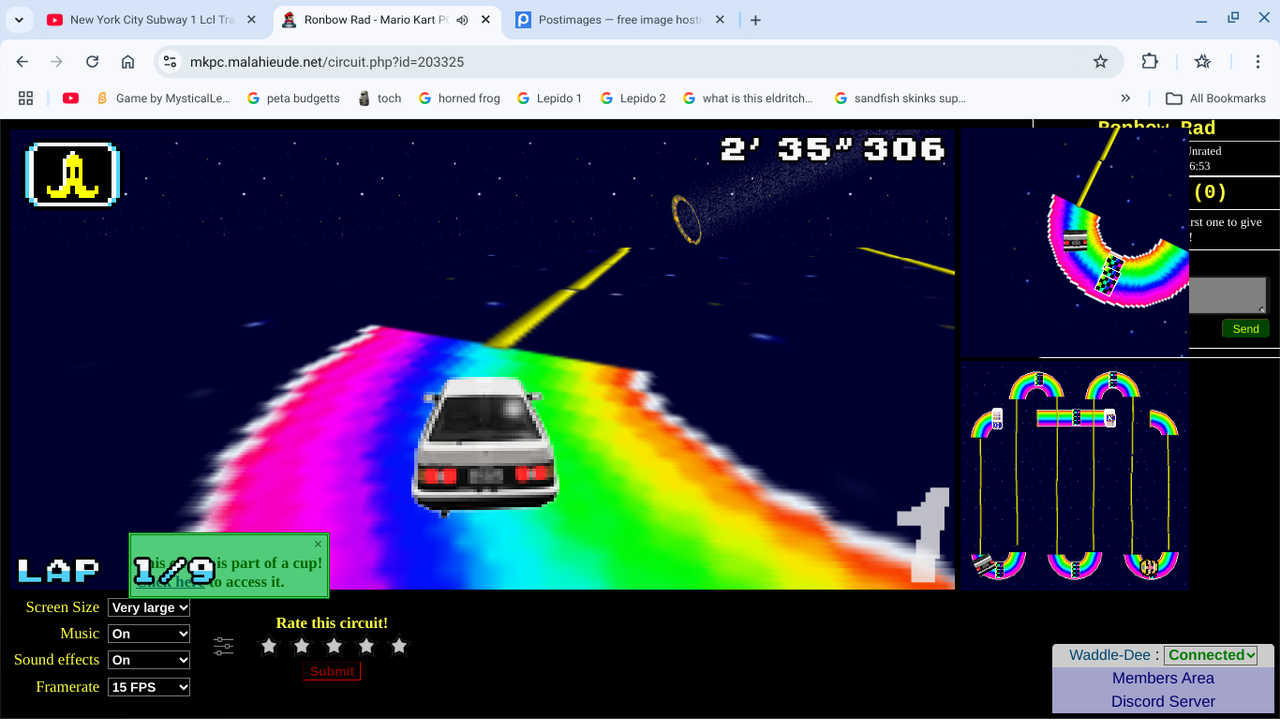Close the green cup notification
This screenshot has width=1280, height=720.
318,544
